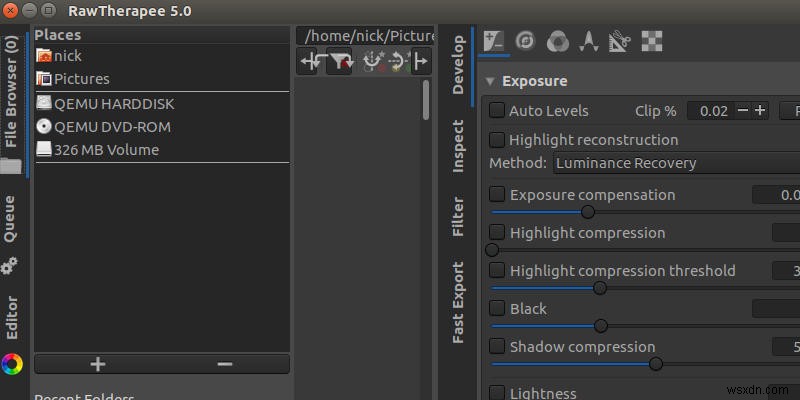Select QEMU HARDDISK in Places

(x=162, y=104)
